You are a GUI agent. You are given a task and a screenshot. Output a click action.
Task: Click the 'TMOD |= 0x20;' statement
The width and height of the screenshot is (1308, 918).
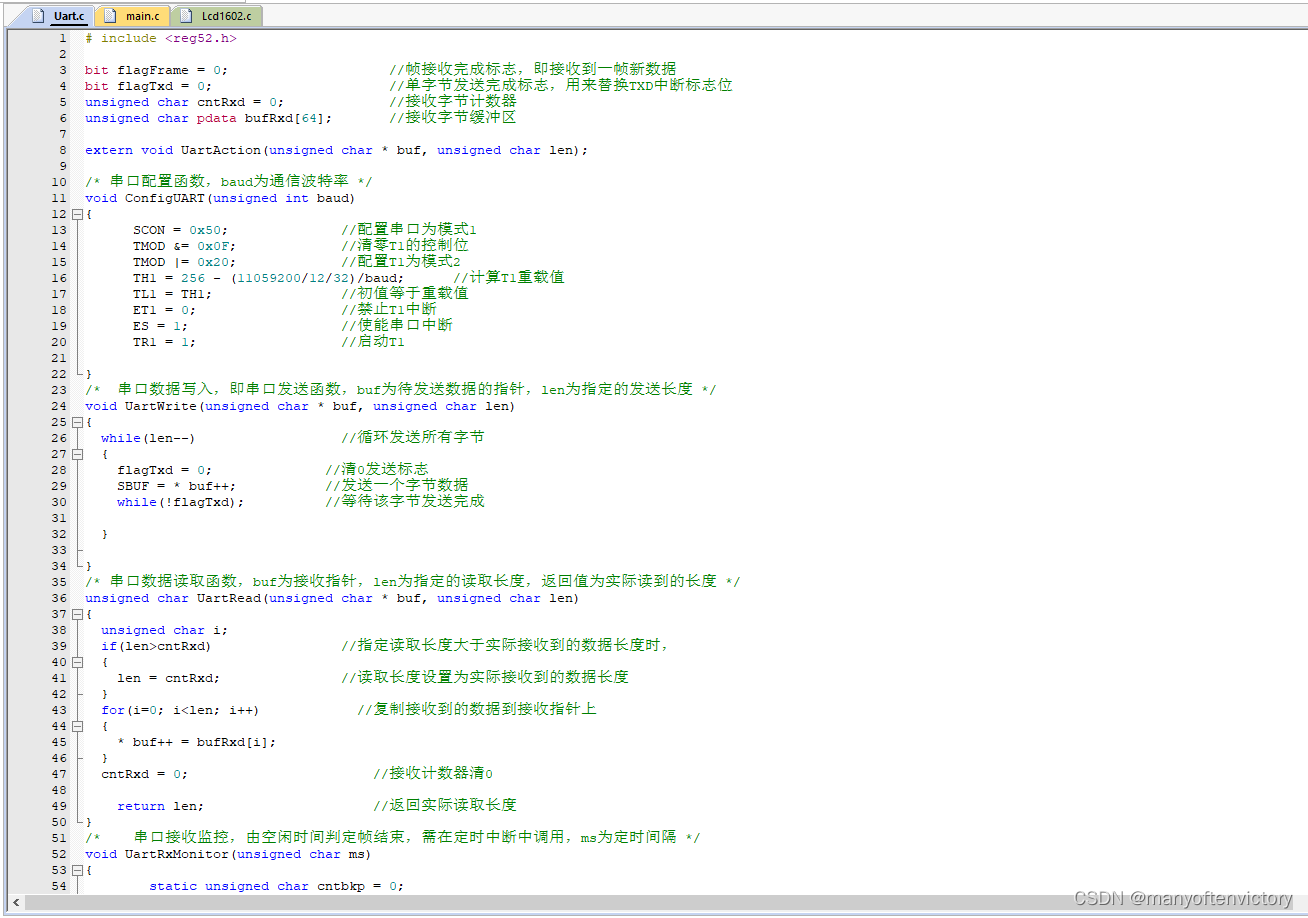click(x=184, y=262)
